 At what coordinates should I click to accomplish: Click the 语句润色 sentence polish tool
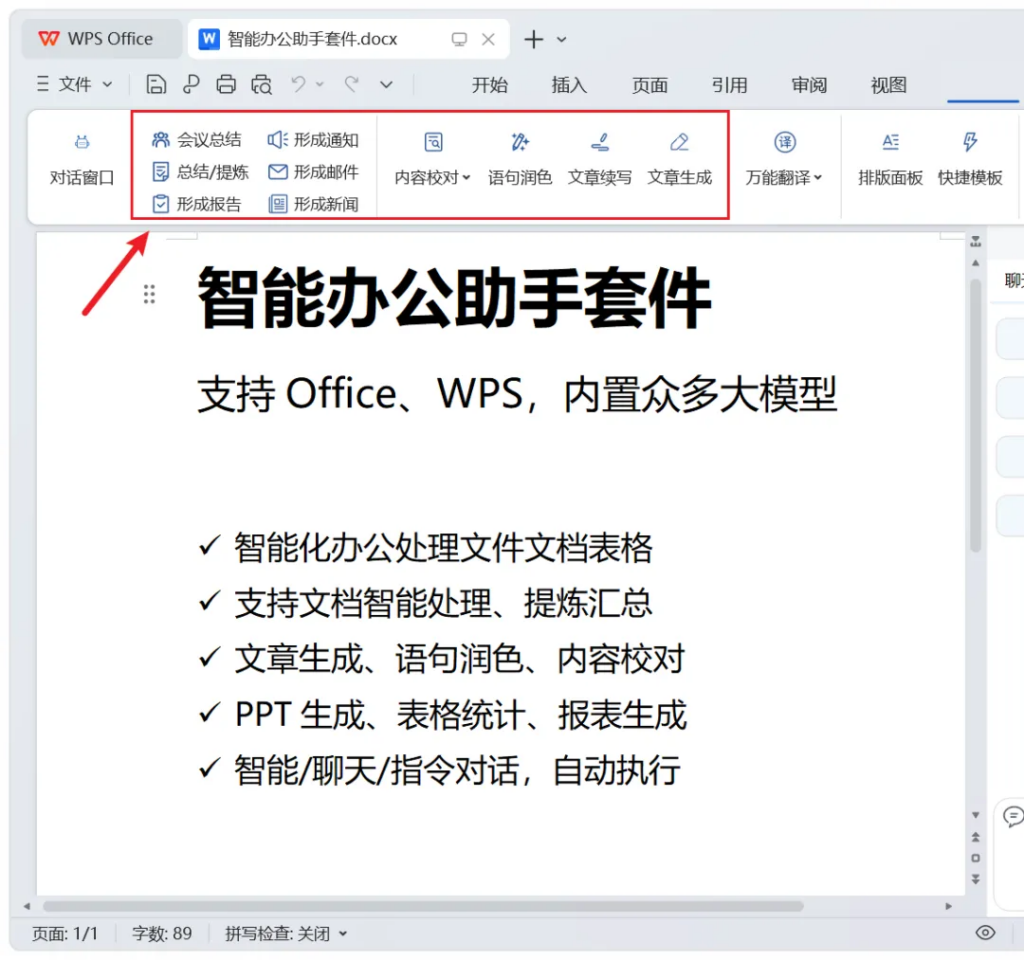(x=519, y=160)
